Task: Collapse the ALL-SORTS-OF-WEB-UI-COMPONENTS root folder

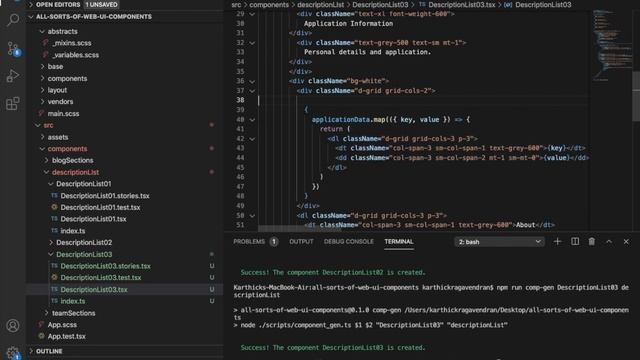Action: (x=94, y=17)
